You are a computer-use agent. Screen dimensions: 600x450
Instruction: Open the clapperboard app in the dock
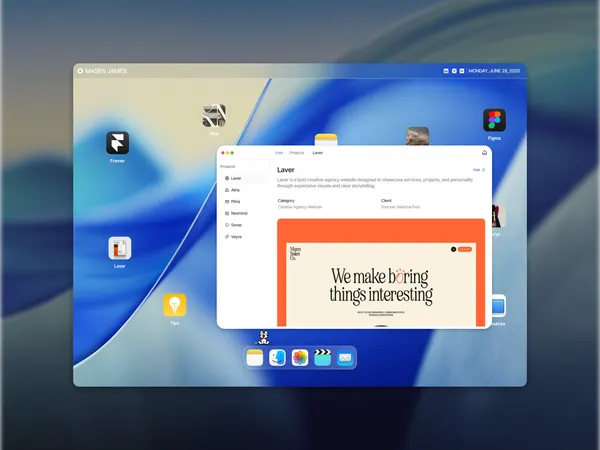[x=322, y=358]
